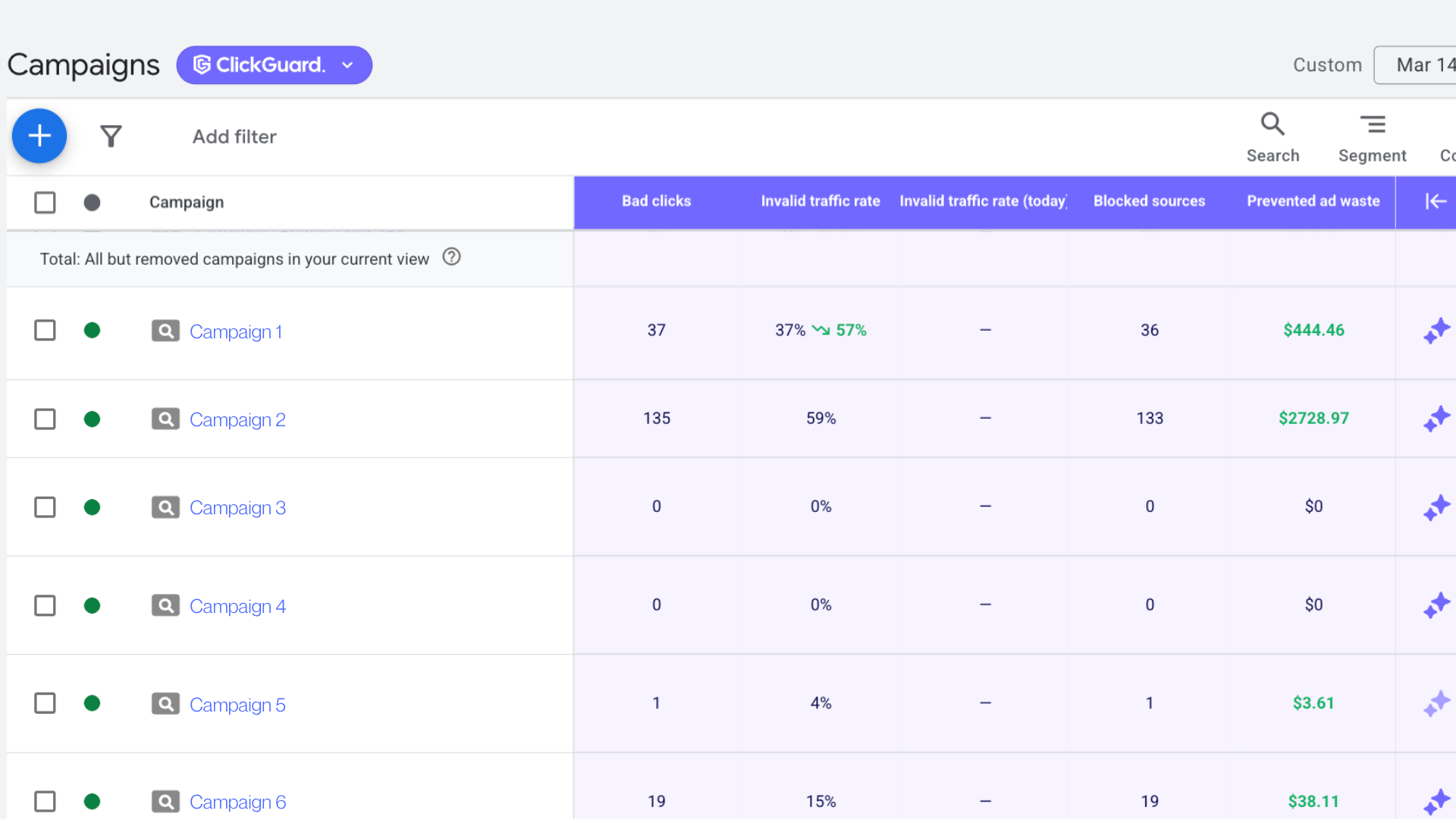Sort by the Bad clicks column
Viewport: 1456px width, 823px height.
(656, 202)
